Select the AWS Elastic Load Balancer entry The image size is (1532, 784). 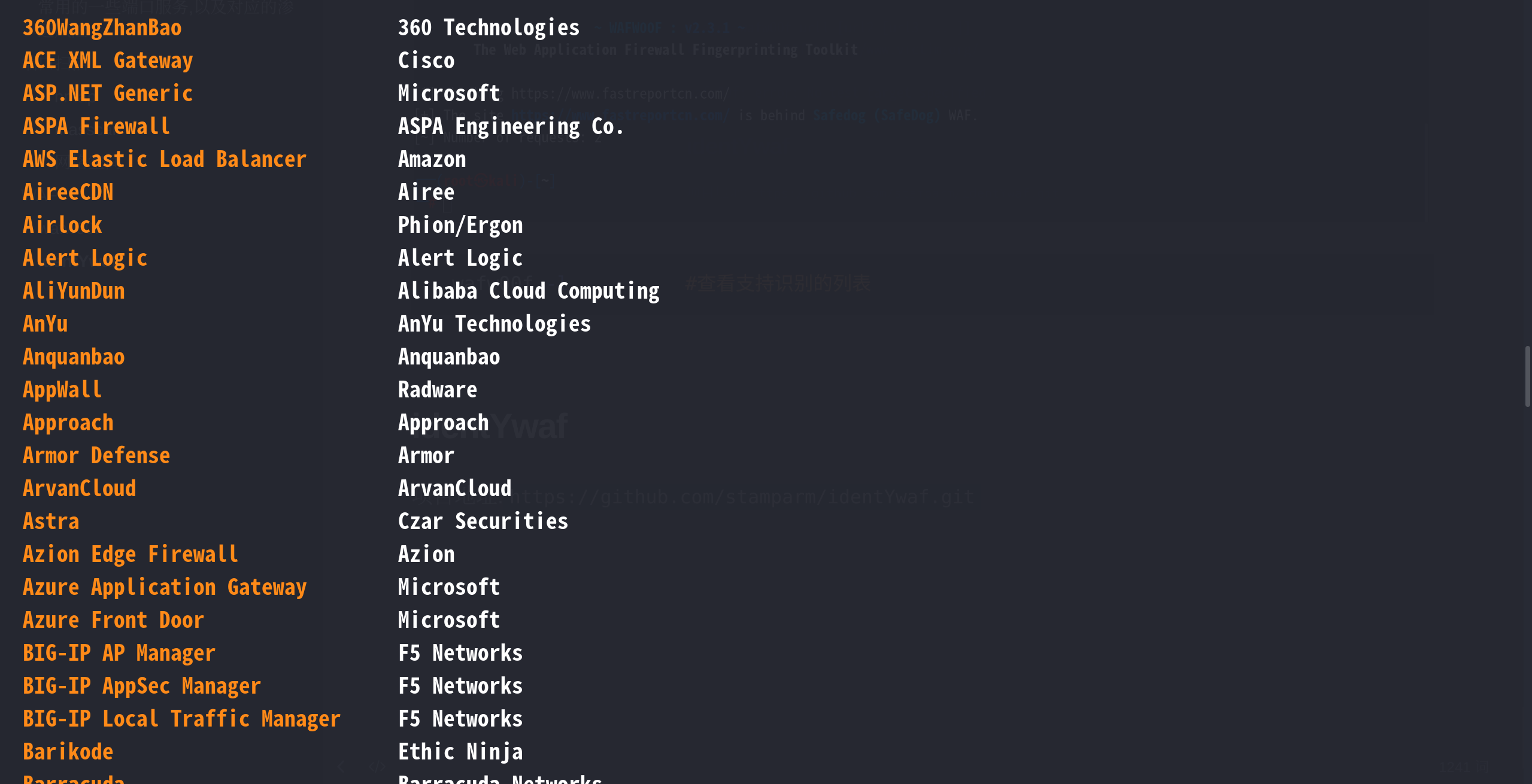(x=165, y=160)
